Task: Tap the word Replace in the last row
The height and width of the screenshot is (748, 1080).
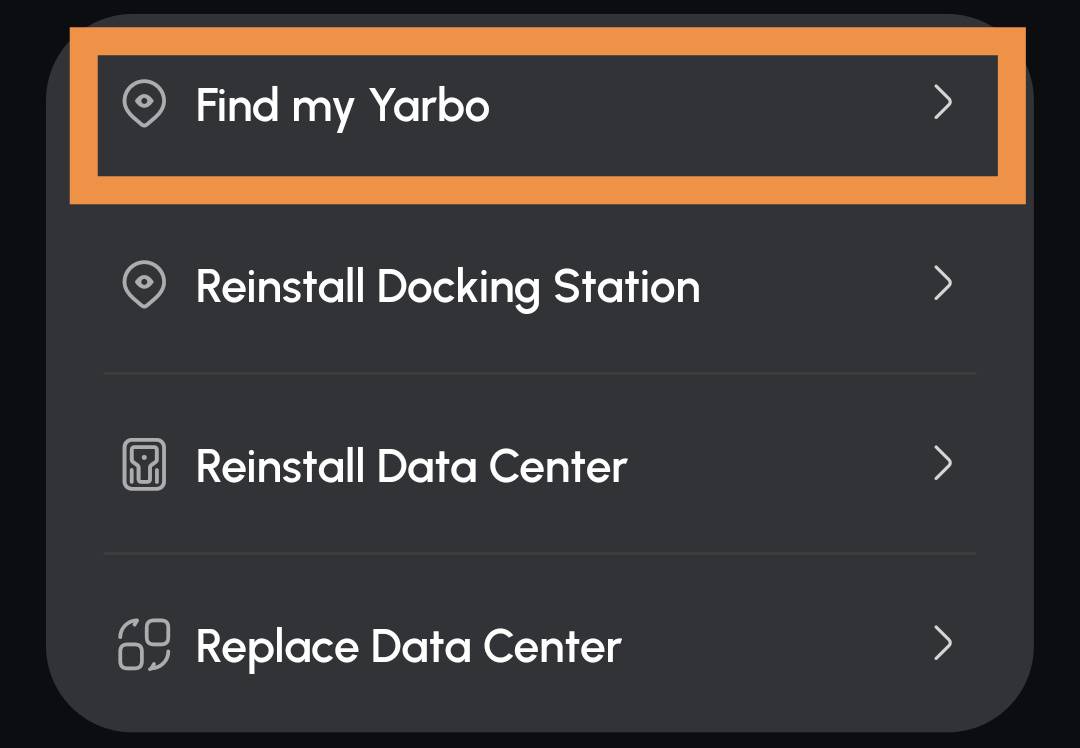Action: point(278,647)
